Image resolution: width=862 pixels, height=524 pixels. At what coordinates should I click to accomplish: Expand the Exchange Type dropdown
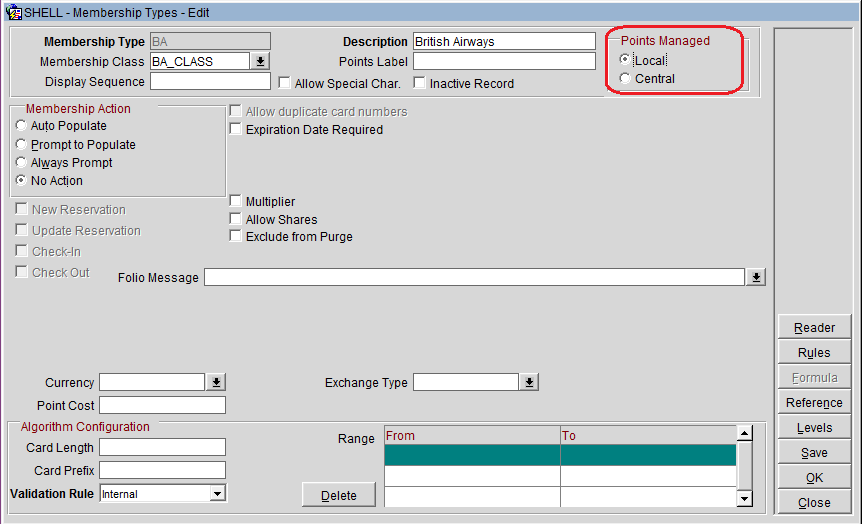(529, 383)
